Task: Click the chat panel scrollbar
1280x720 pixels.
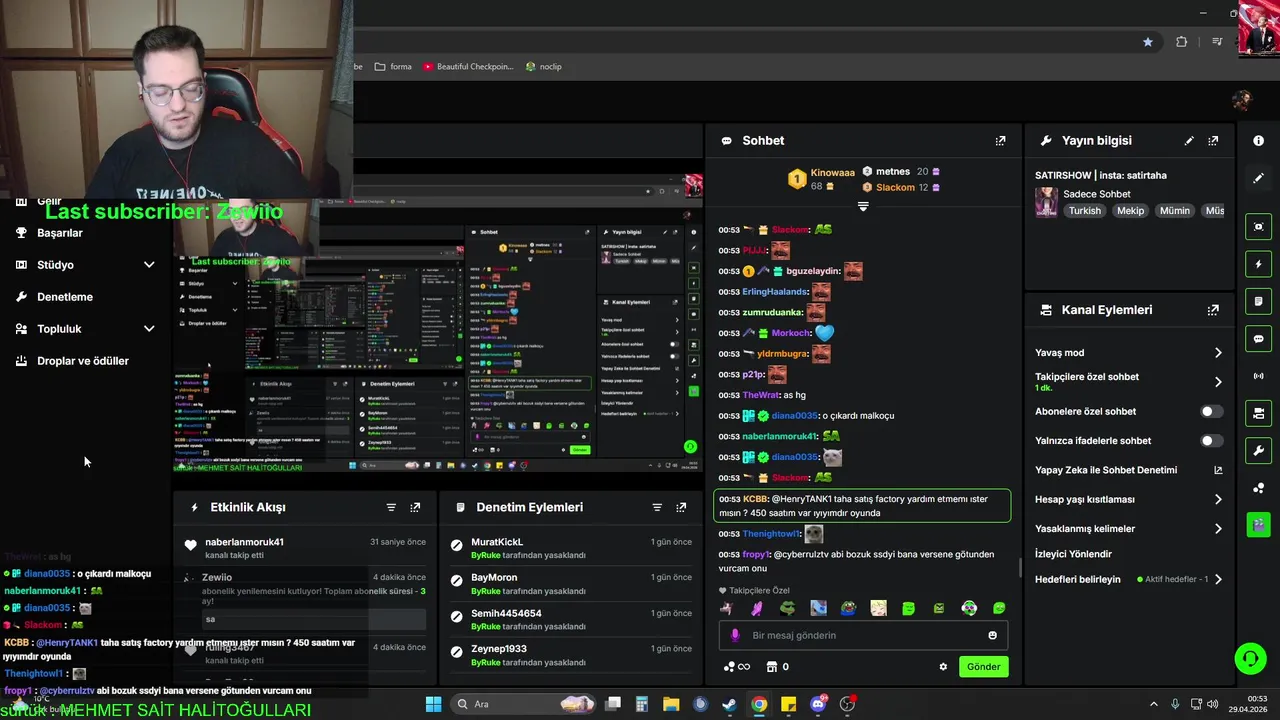Action: click(1019, 568)
